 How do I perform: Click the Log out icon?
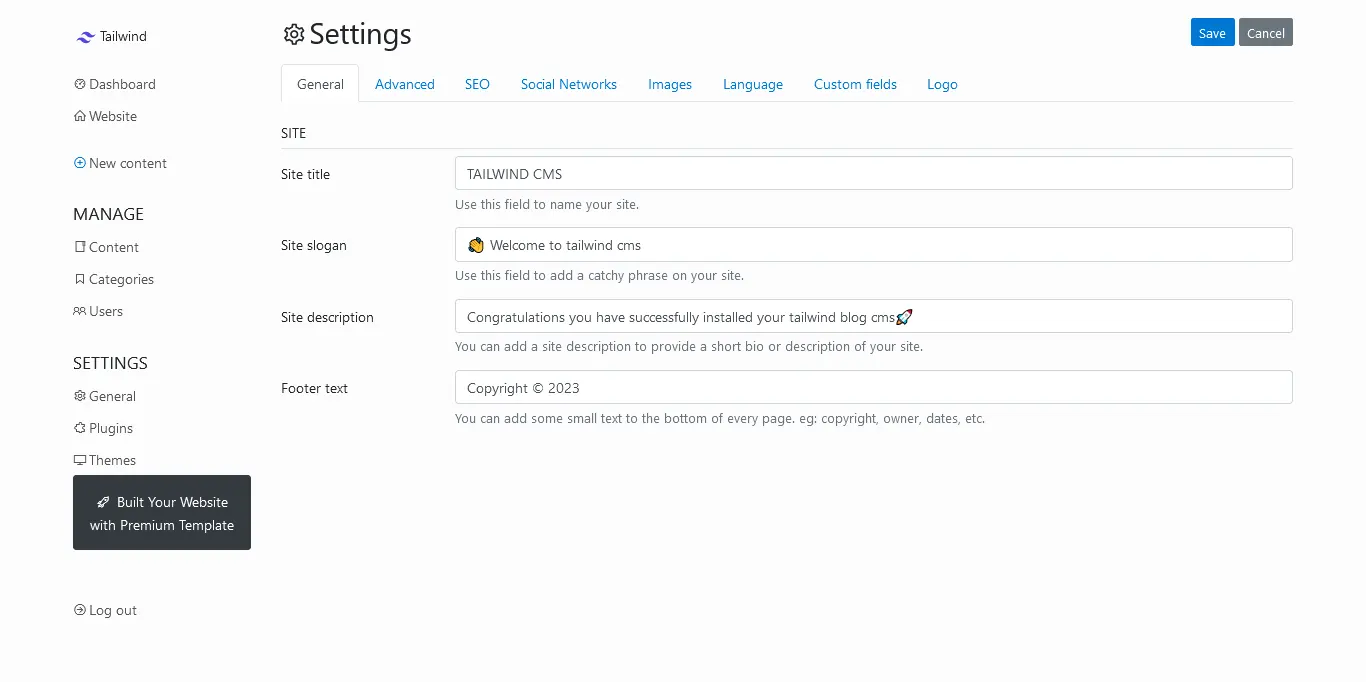point(79,610)
